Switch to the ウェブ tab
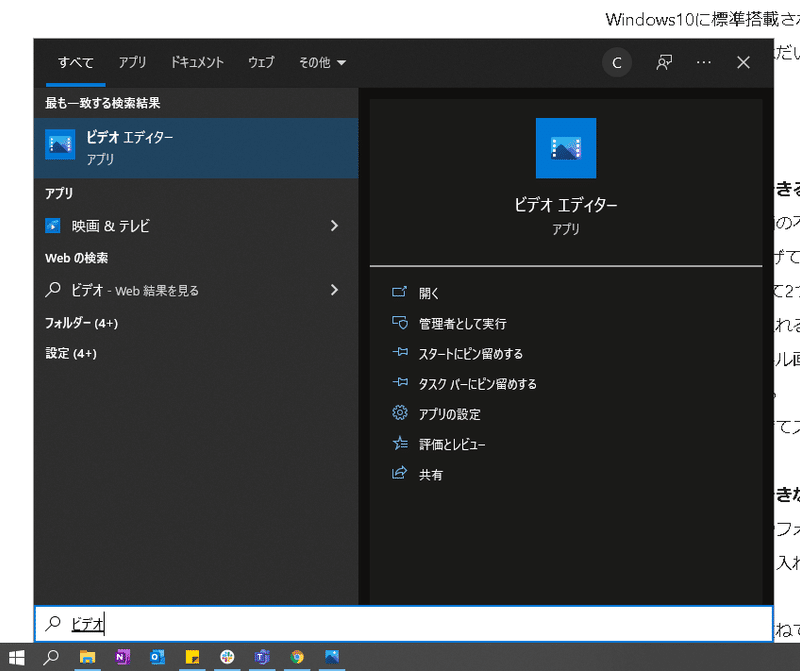Image resolution: width=800 pixels, height=671 pixels. coord(261,62)
